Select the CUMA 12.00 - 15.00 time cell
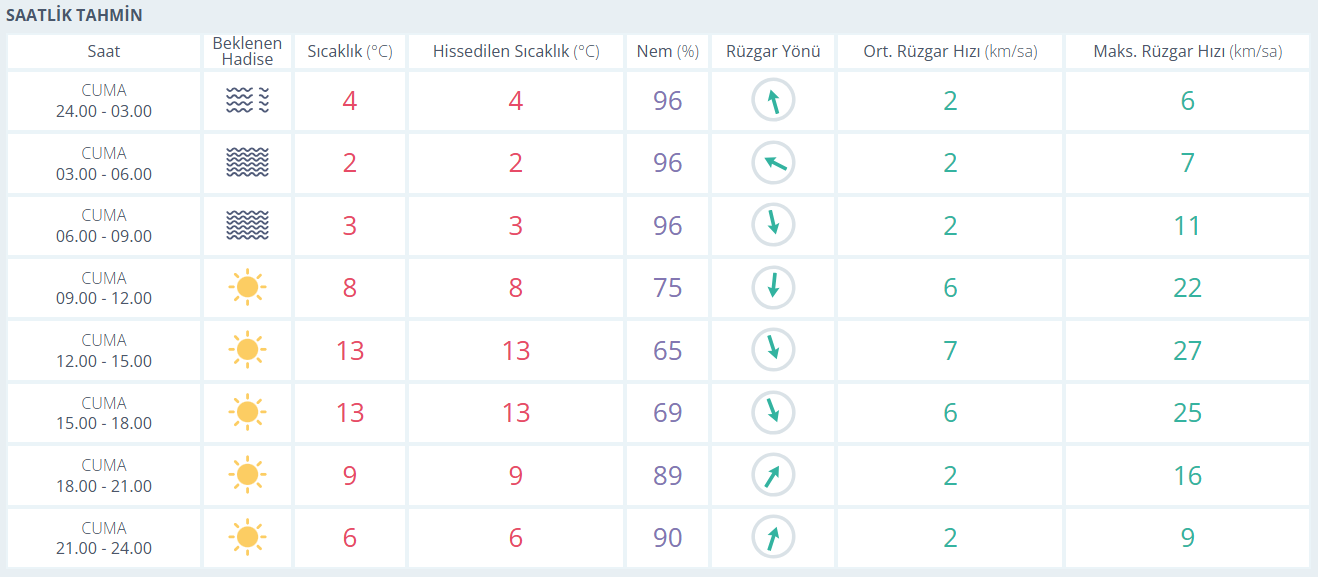1318x577 pixels. click(x=103, y=350)
